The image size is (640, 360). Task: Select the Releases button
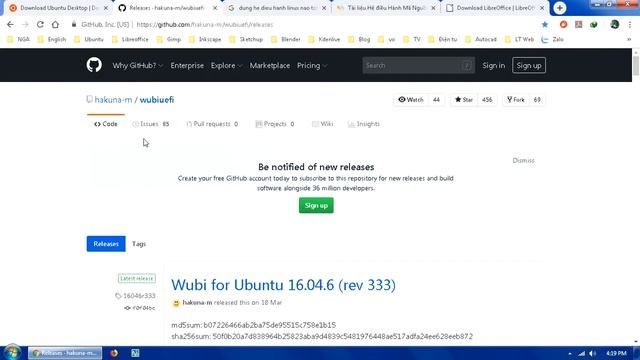(106, 244)
